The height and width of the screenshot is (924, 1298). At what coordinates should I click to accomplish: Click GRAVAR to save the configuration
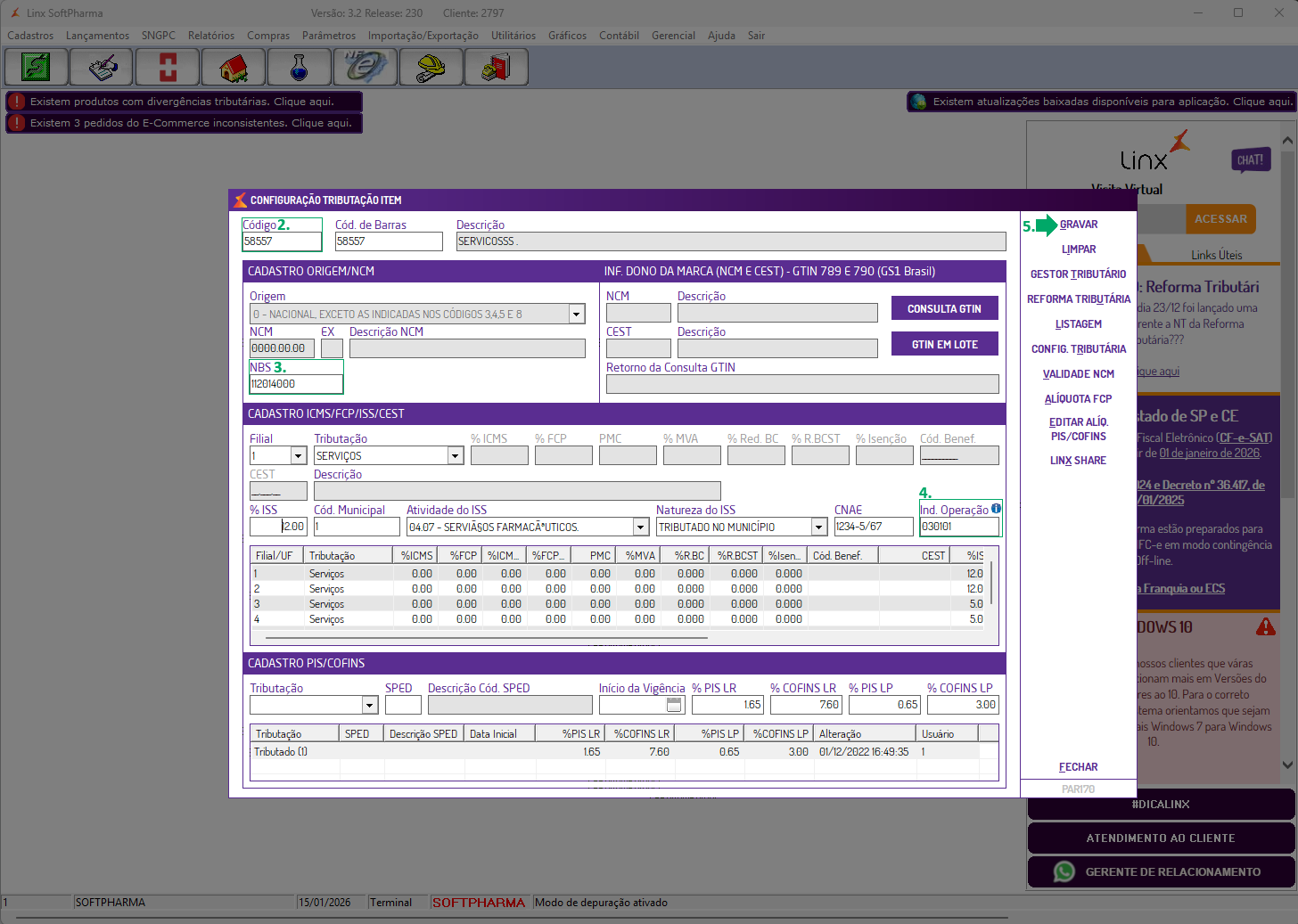[1079, 225]
